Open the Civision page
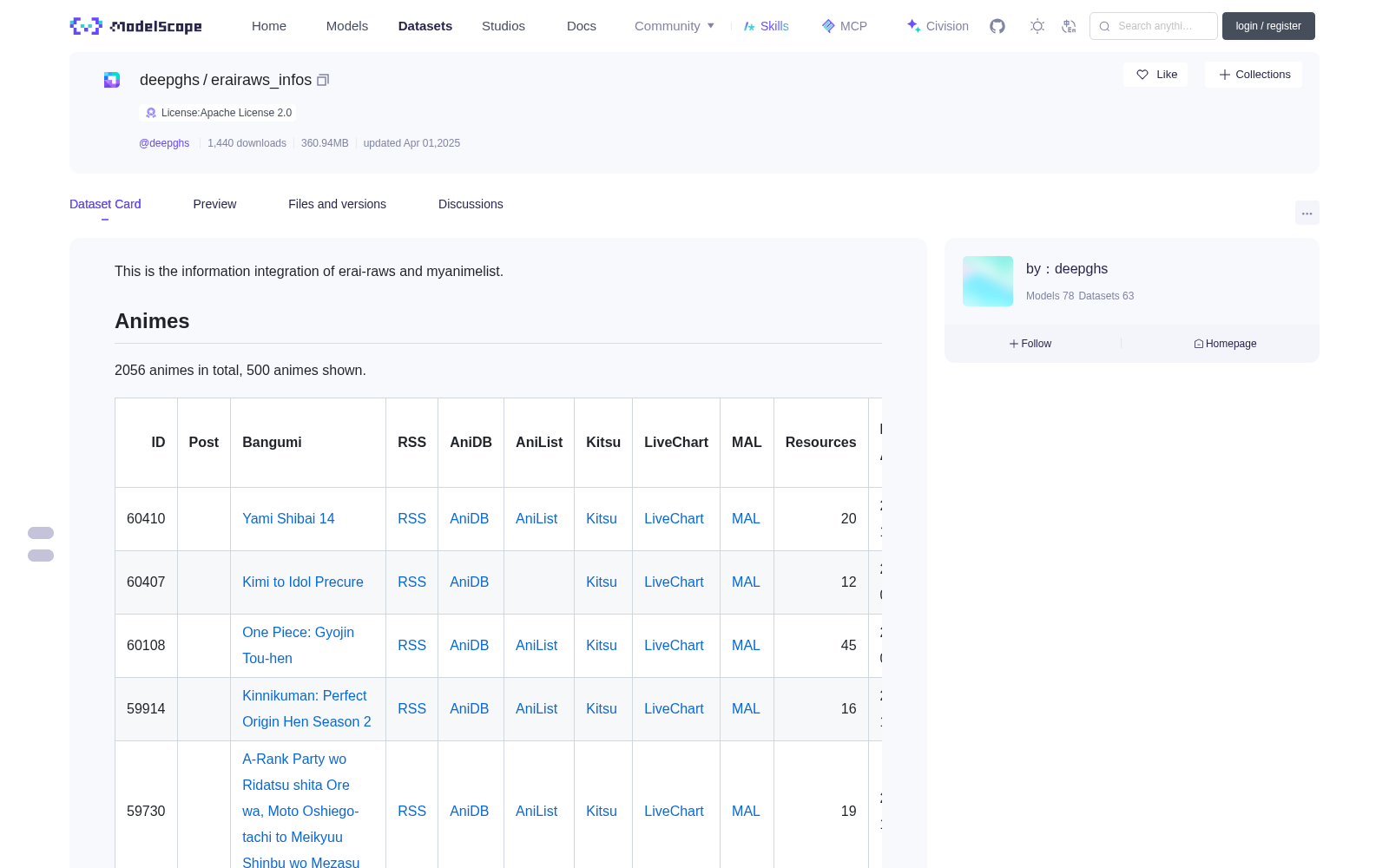 pyautogui.click(x=938, y=26)
